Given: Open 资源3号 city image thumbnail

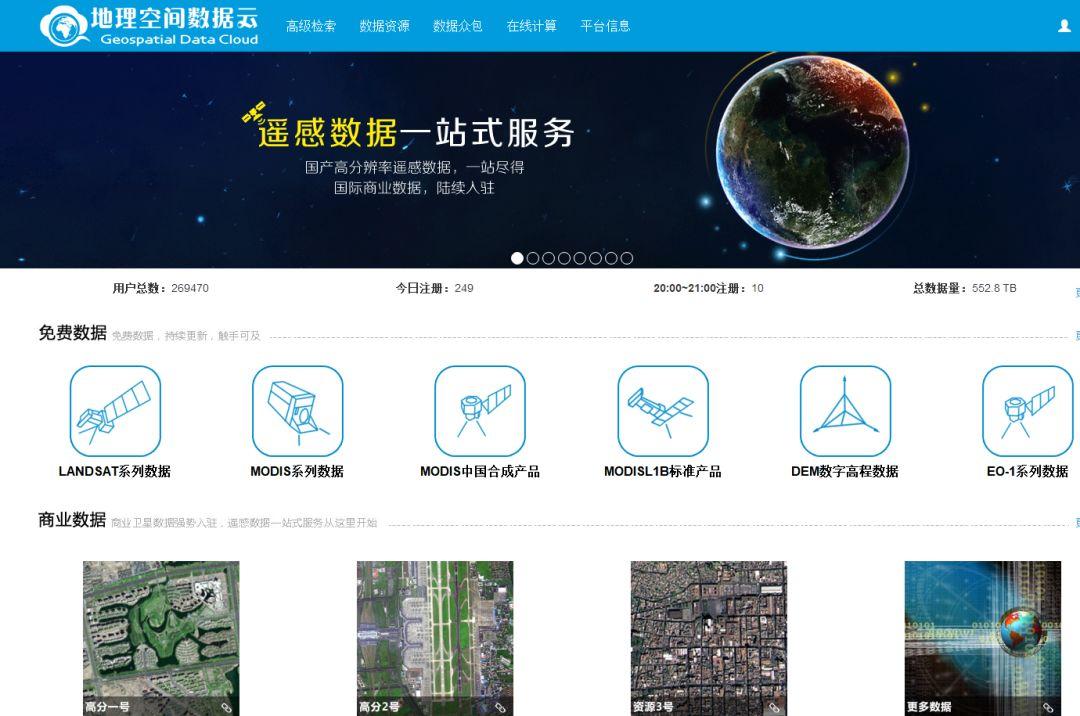Looking at the screenshot, I should pyautogui.click(x=709, y=638).
